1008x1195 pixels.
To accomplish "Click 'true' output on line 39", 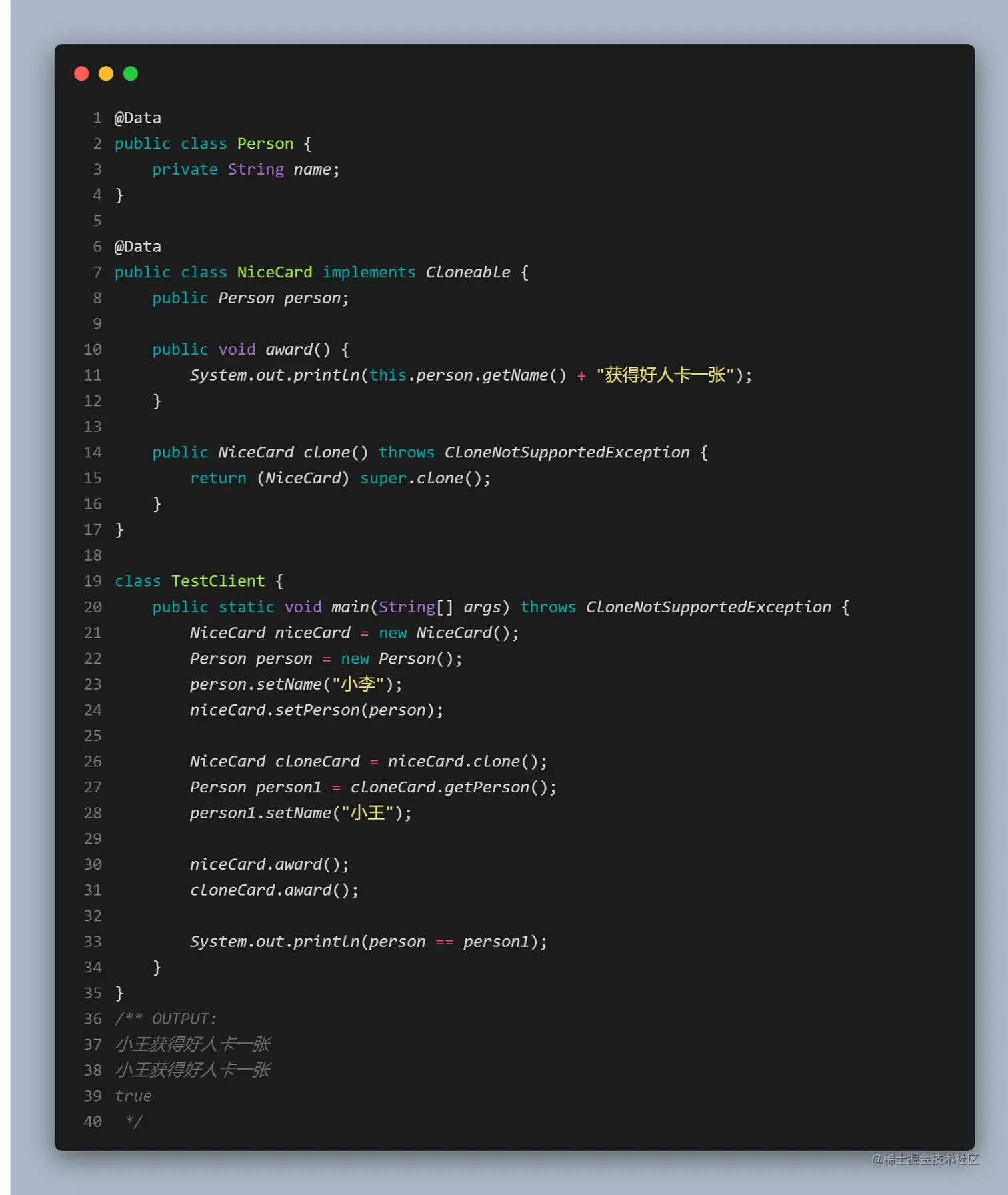I will coord(133,1096).
